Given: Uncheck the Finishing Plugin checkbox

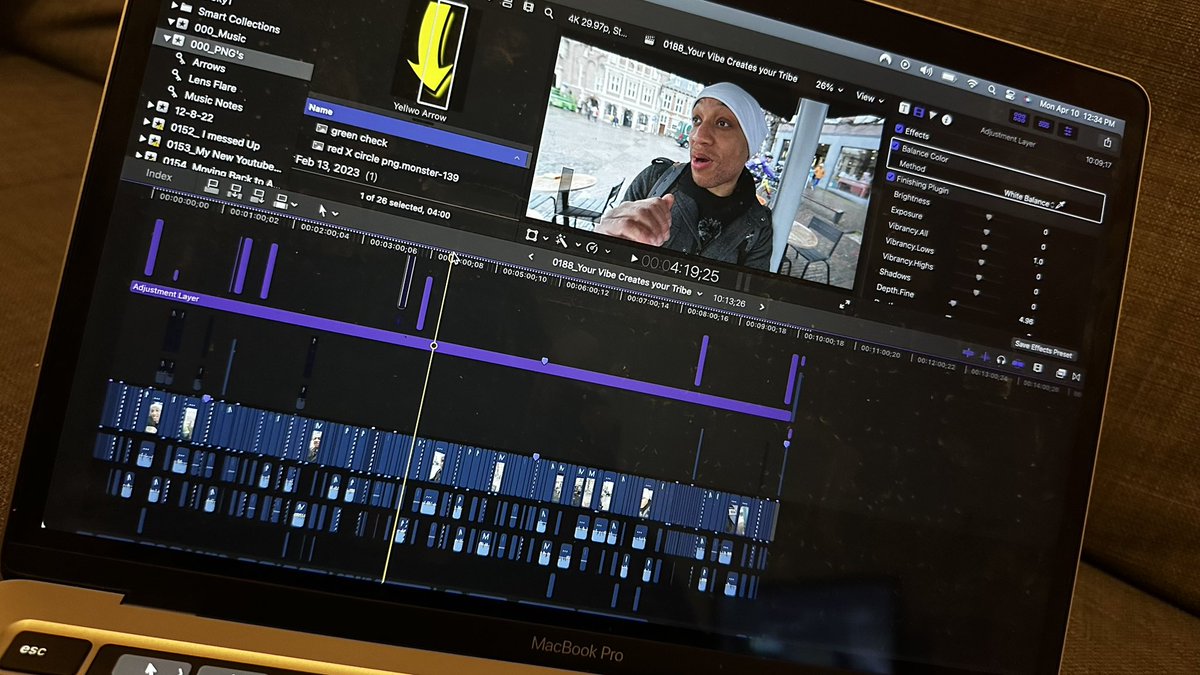Looking at the screenshot, I should pyautogui.click(x=891, y=177).
